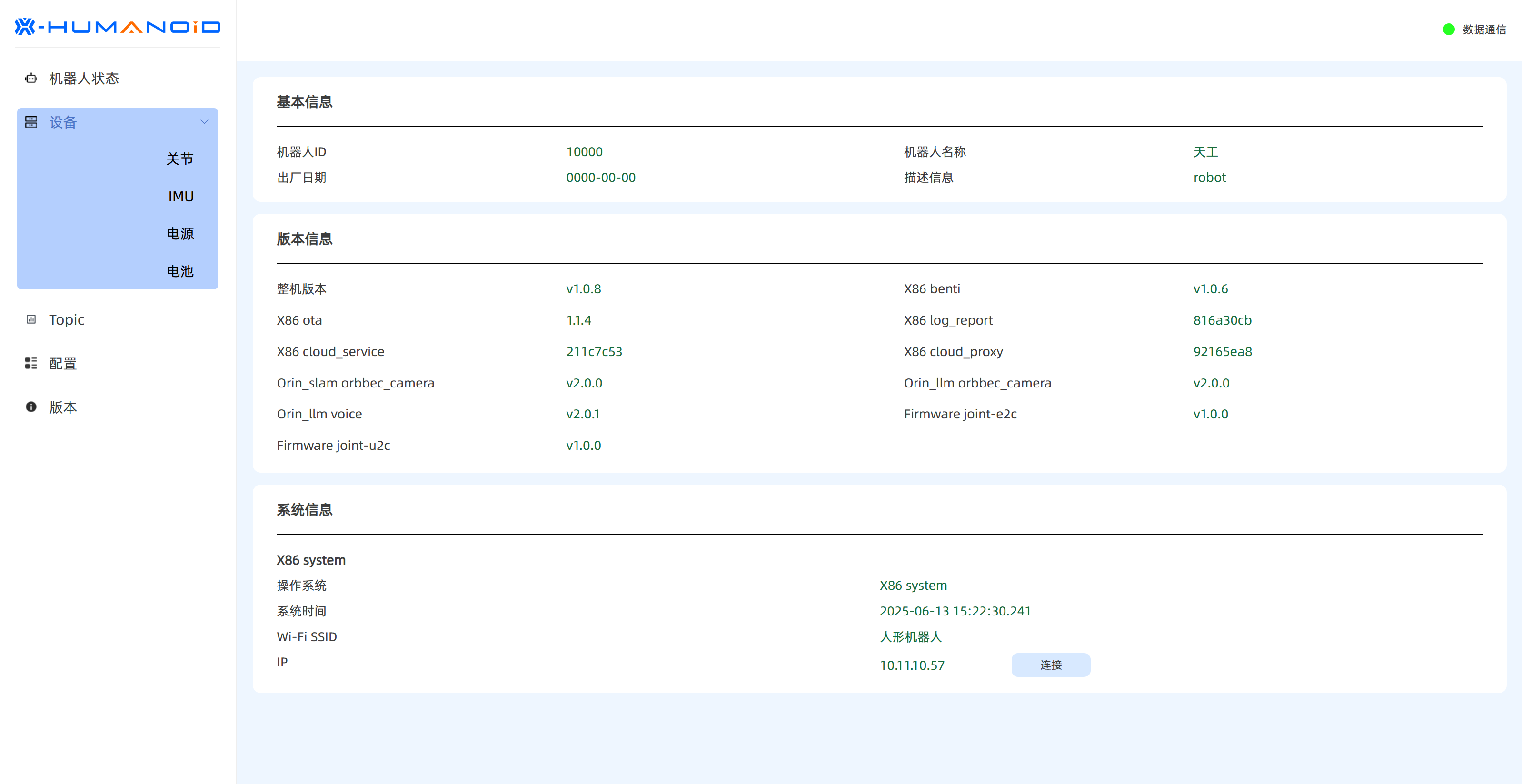The image size is (1522, 784).
Task: Click the device server icon
Action: pyautogui.click(x=31, y=122)
